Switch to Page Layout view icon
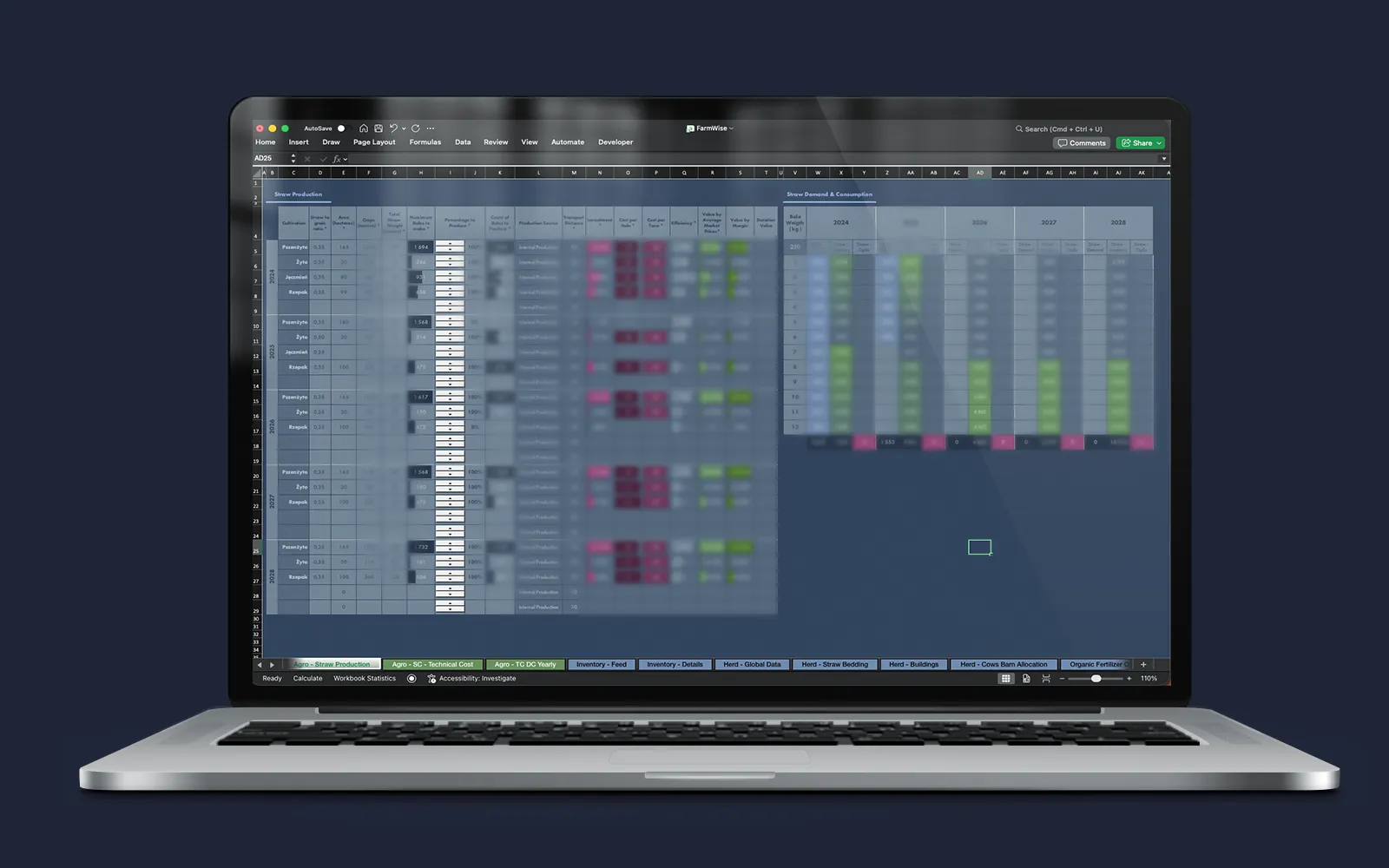Viewport: 1389px width, 868px height. coord(1026,679)
